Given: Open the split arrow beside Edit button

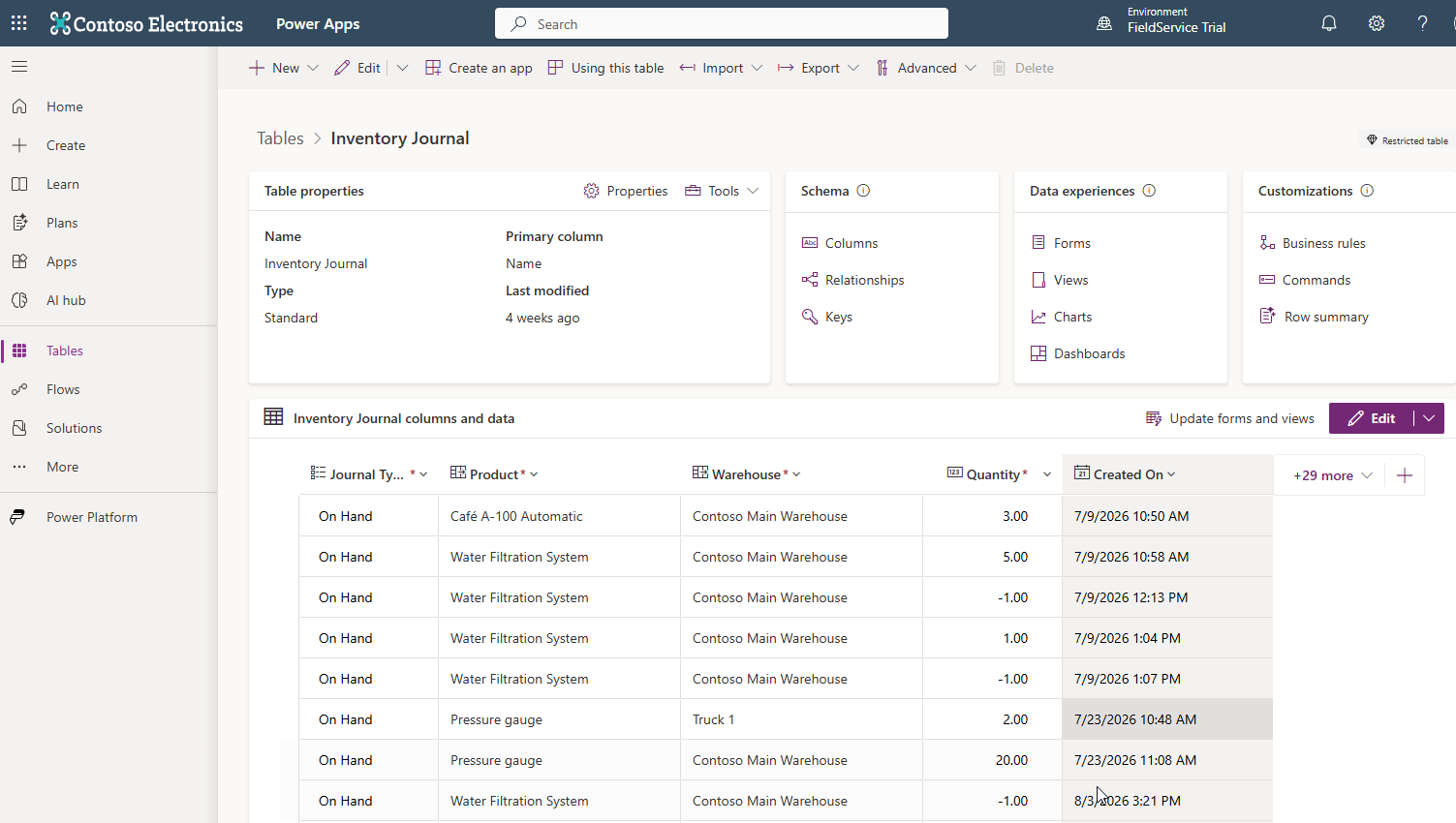Looking at the screenshot, I should (x=1429, y=418).
